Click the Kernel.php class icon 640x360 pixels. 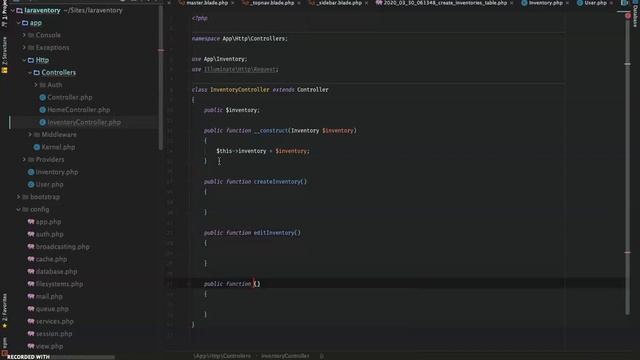(37, 147)
